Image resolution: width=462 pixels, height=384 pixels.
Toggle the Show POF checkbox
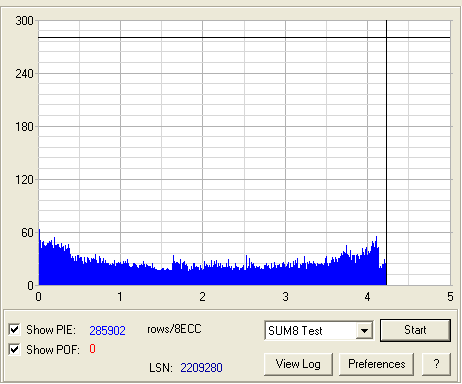(x=14, y=349)
